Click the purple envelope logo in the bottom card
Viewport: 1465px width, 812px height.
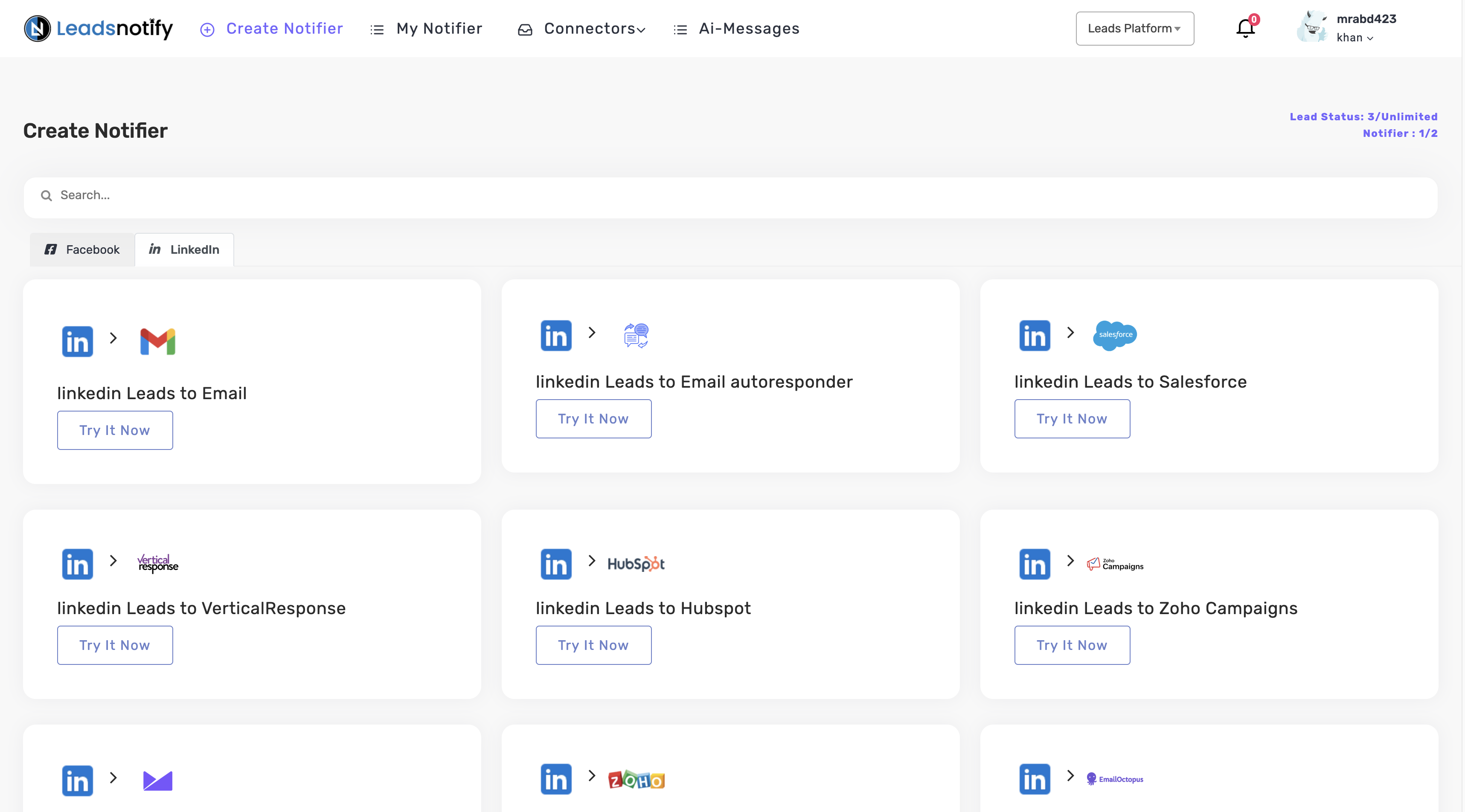click(157, 781)
